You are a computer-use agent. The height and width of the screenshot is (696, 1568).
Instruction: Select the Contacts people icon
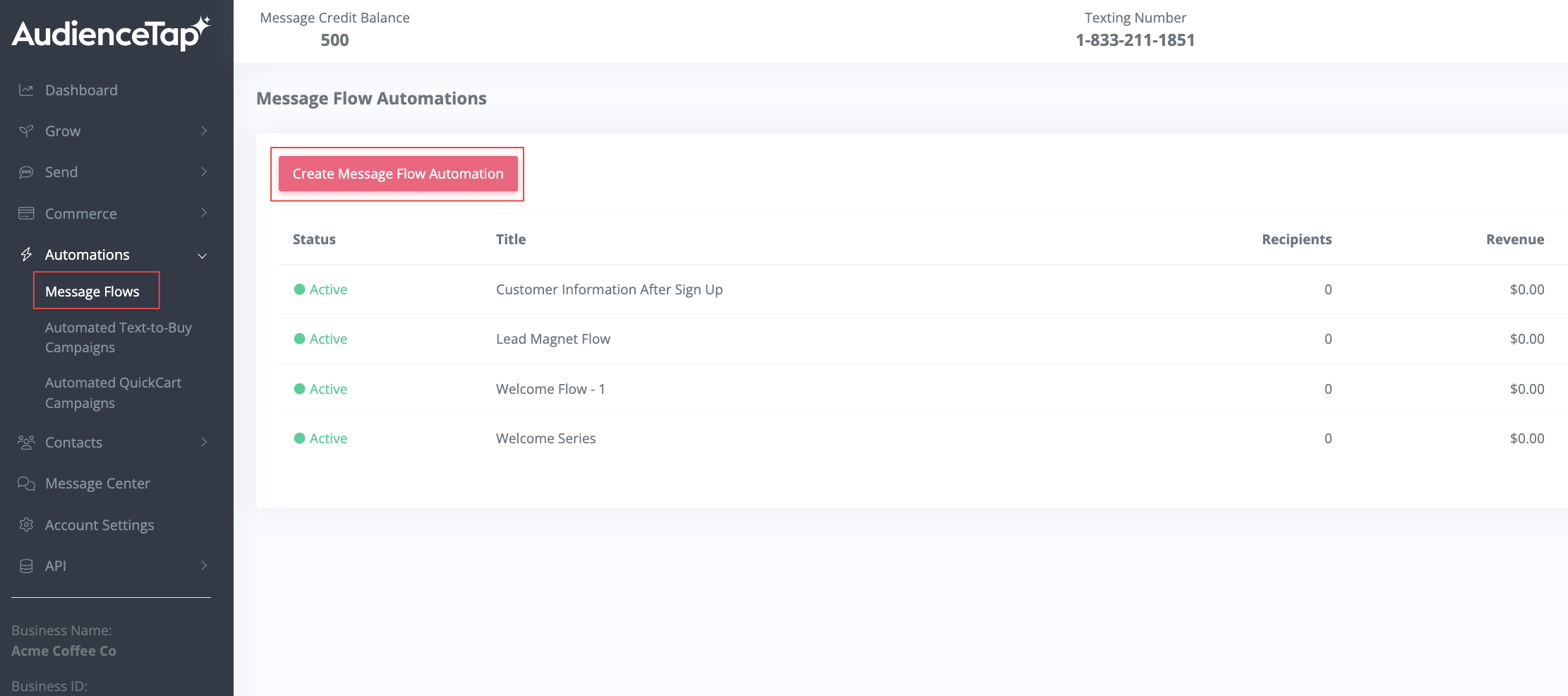click(x=25, y=442)
